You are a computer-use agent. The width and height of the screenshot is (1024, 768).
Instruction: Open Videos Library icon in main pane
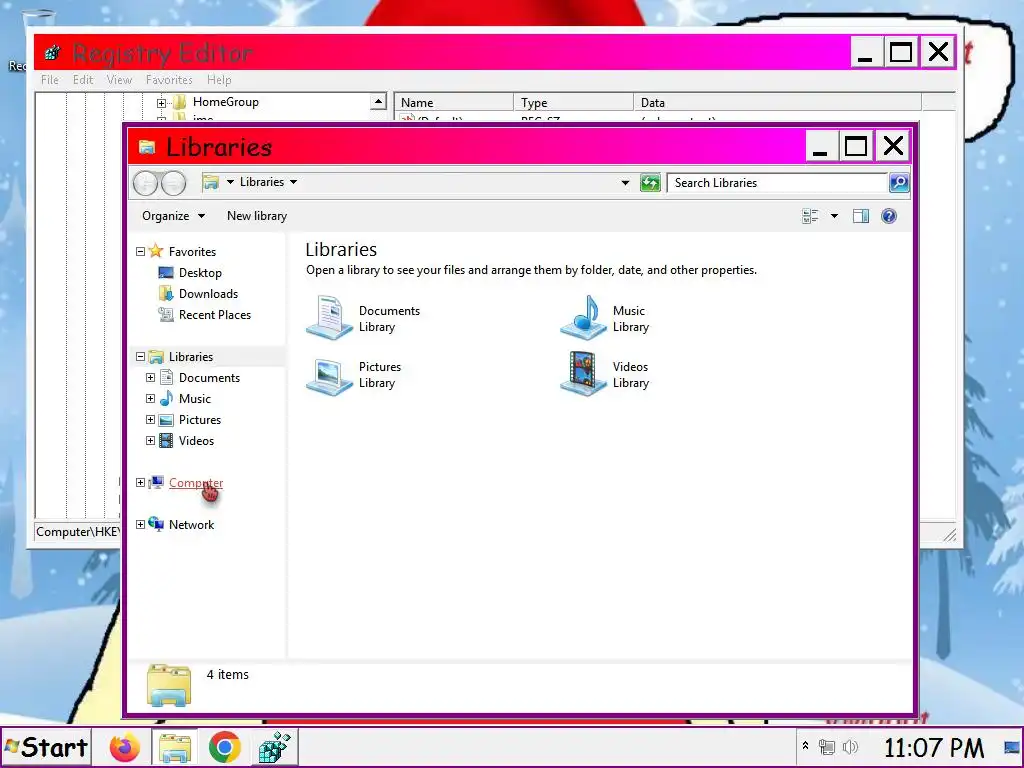point(583,374)
